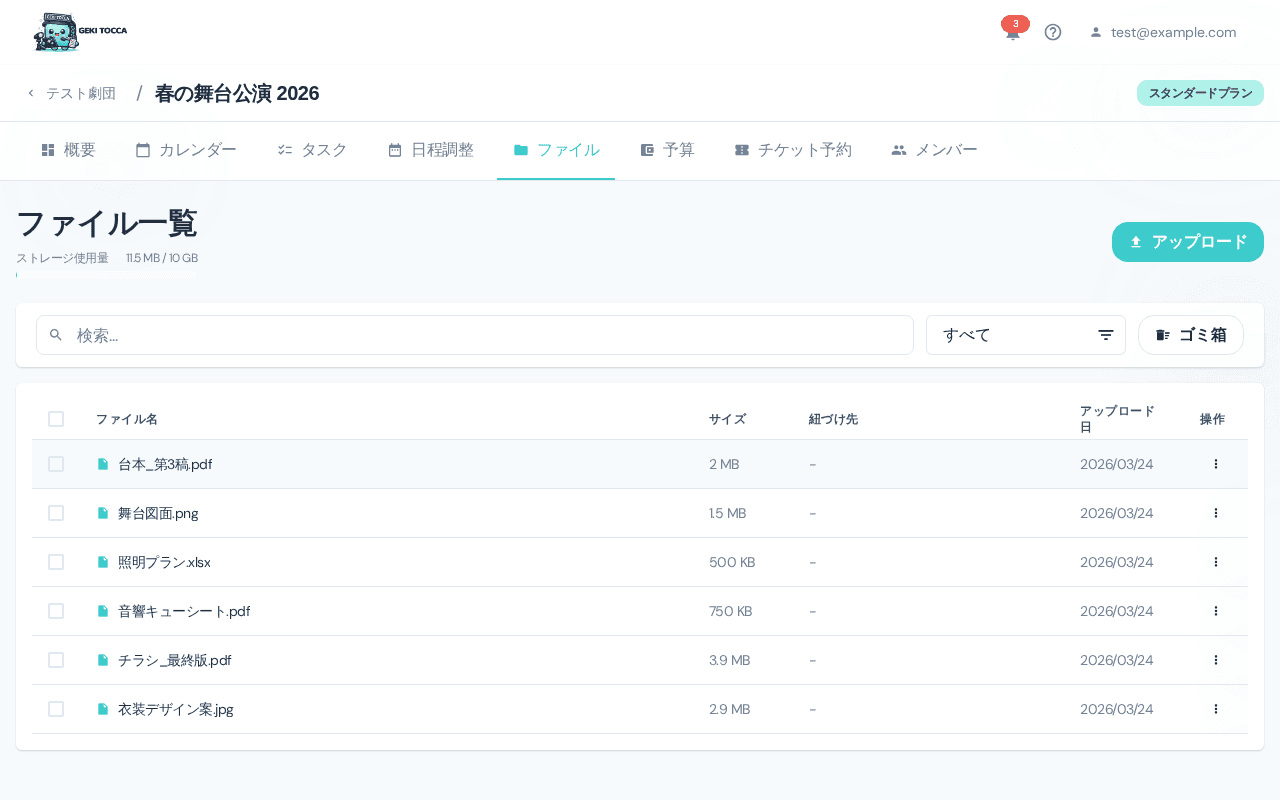Screen dimensions: 1280x800
Task: Click the help question mark icon
Action: (x=1052, y=32)
